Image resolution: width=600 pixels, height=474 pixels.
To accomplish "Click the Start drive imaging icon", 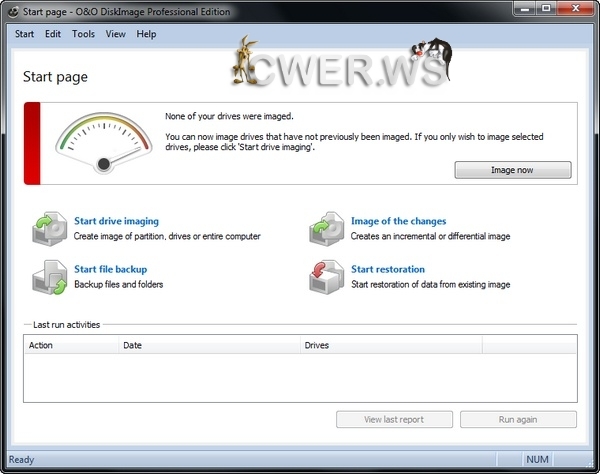I will [49, 228].
